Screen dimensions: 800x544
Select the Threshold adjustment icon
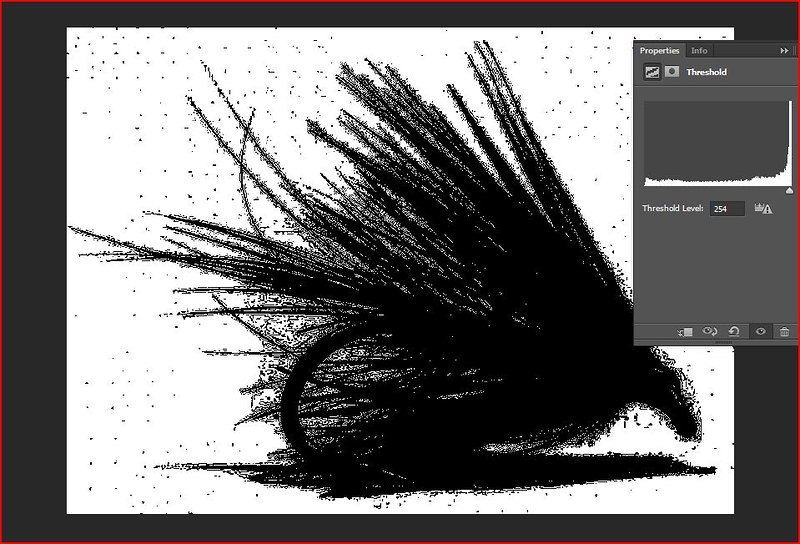[650, 72]
